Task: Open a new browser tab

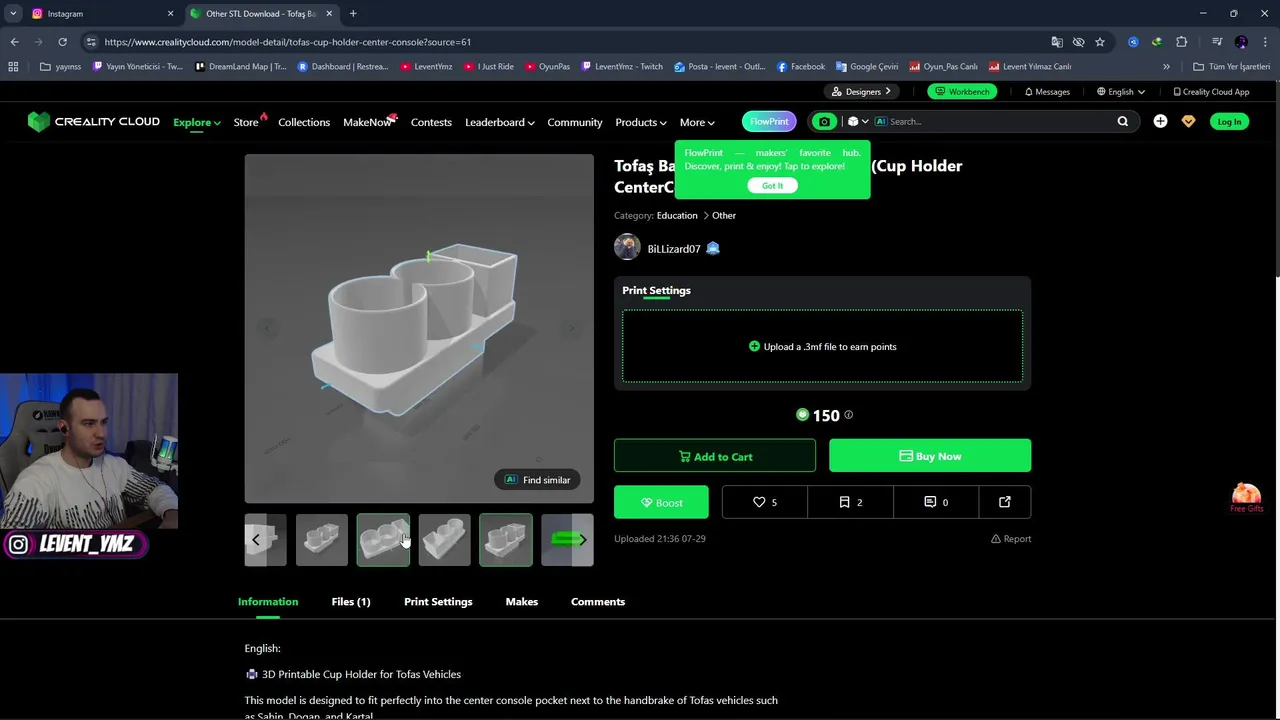Action: pos(353,14)
